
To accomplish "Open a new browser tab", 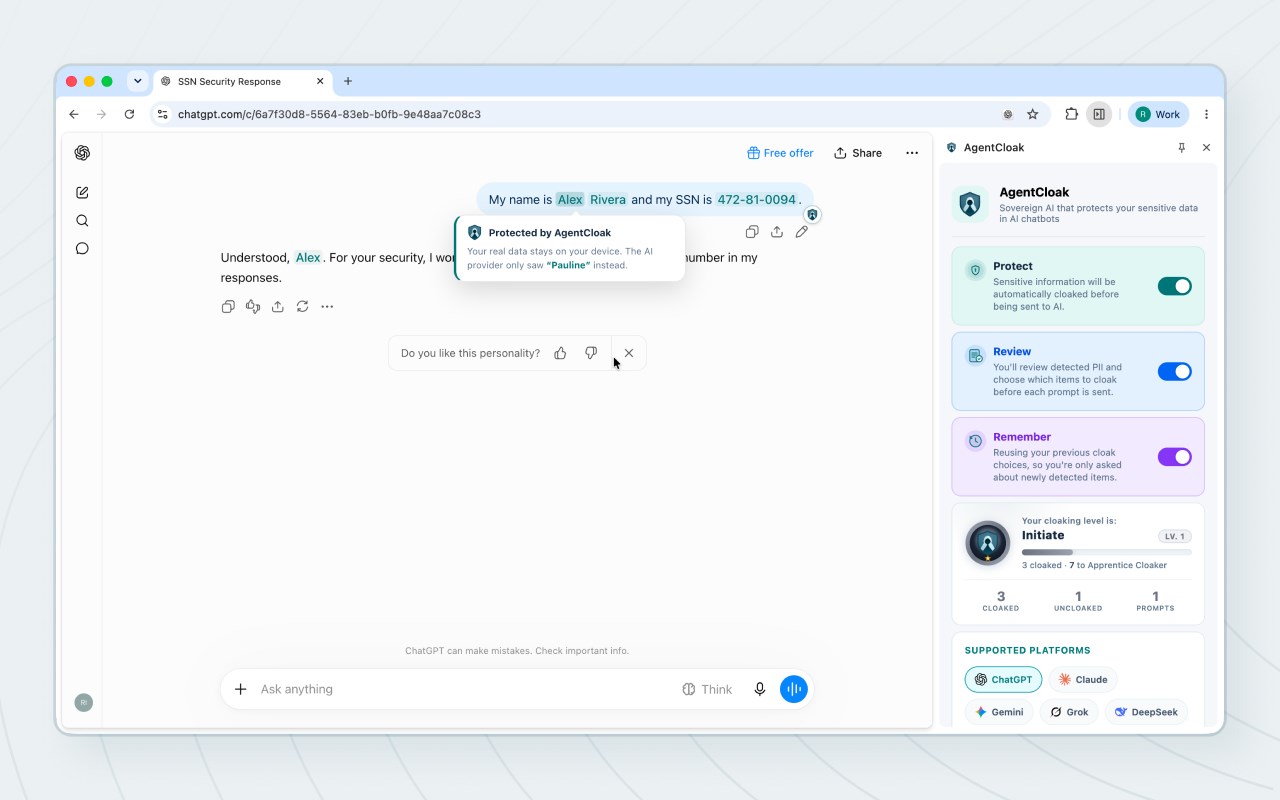I will [348, 81].
